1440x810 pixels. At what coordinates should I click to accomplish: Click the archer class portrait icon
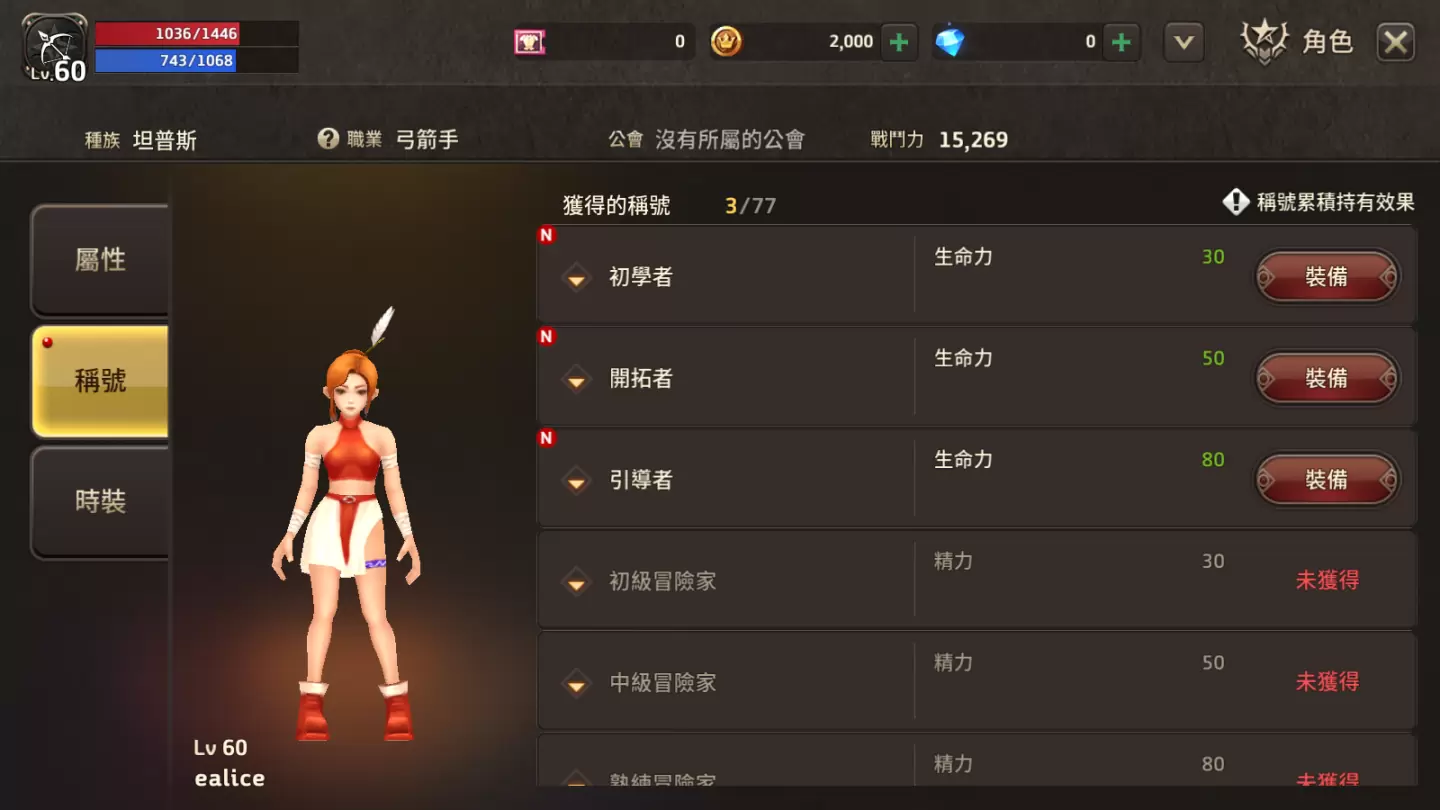[x=55, y=48]
